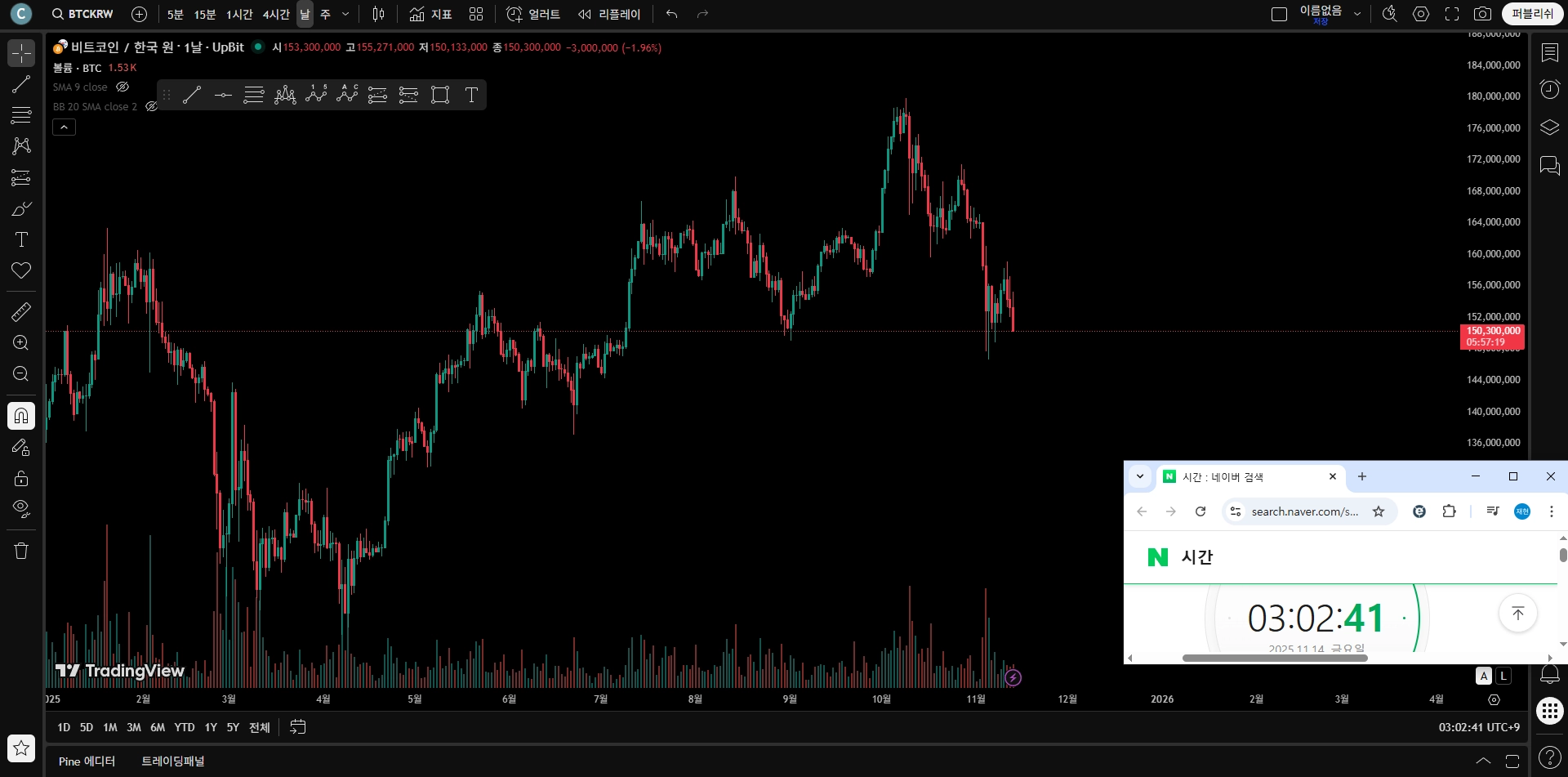Image resolution: width=1568 pixels, height=777 pixels.
Task: Open the chat panel icon
Action: [x=1549, y=166]
